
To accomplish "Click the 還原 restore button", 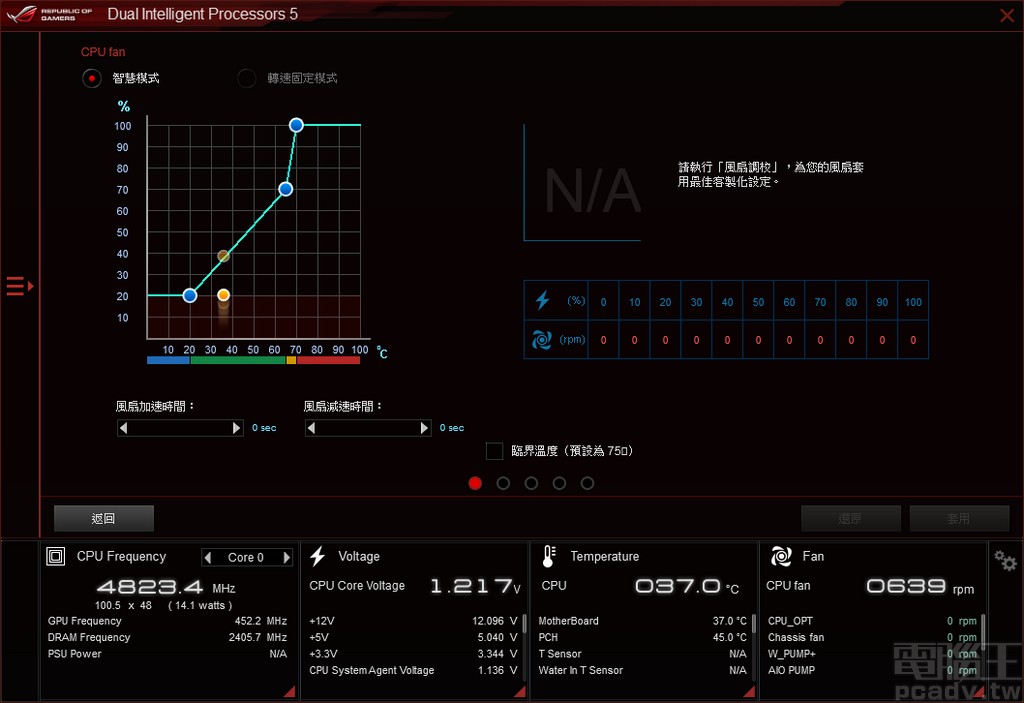I will [x=851, y=519].
